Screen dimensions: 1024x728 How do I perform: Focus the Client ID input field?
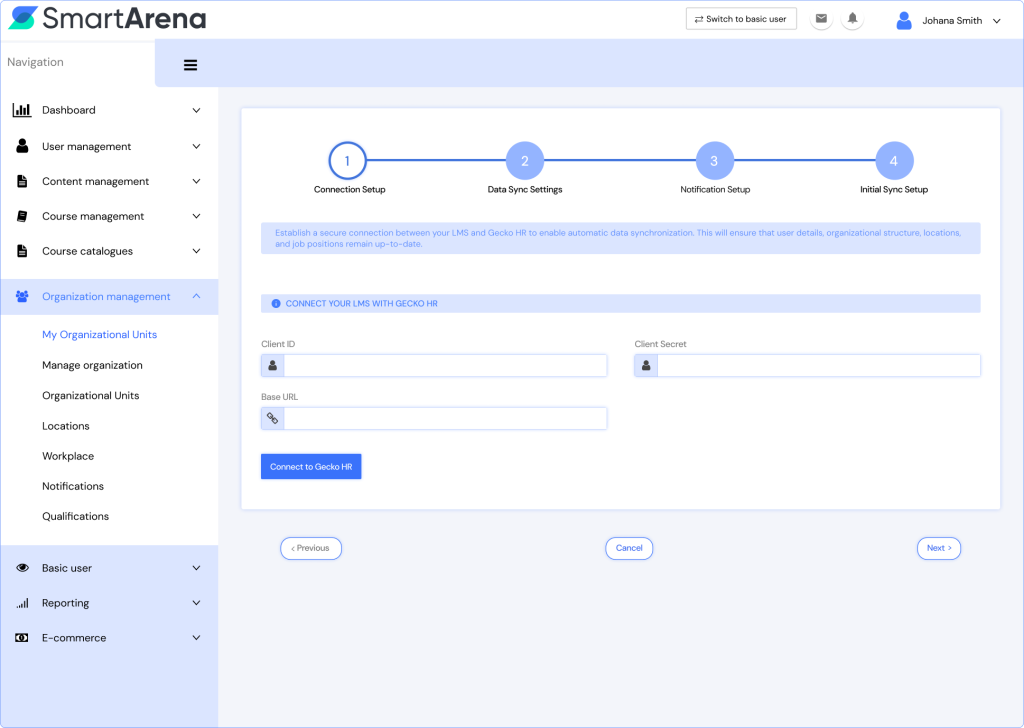click(x=445, y=366)
